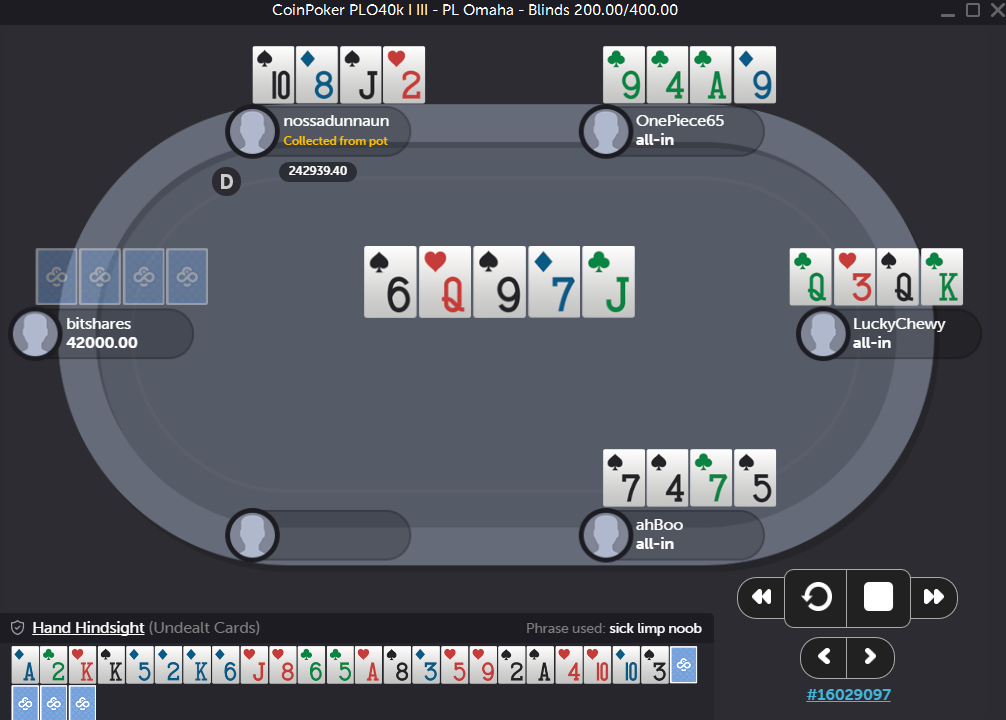The height and width of the screenshot is (720, 1006).
Task: Select bitshares' player avatar
Action: (35, 334)
